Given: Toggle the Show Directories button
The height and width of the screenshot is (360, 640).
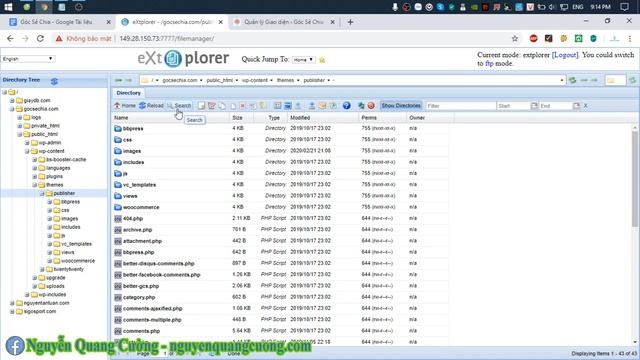Looking at the screenshot, I should click(x=401, y=106).
